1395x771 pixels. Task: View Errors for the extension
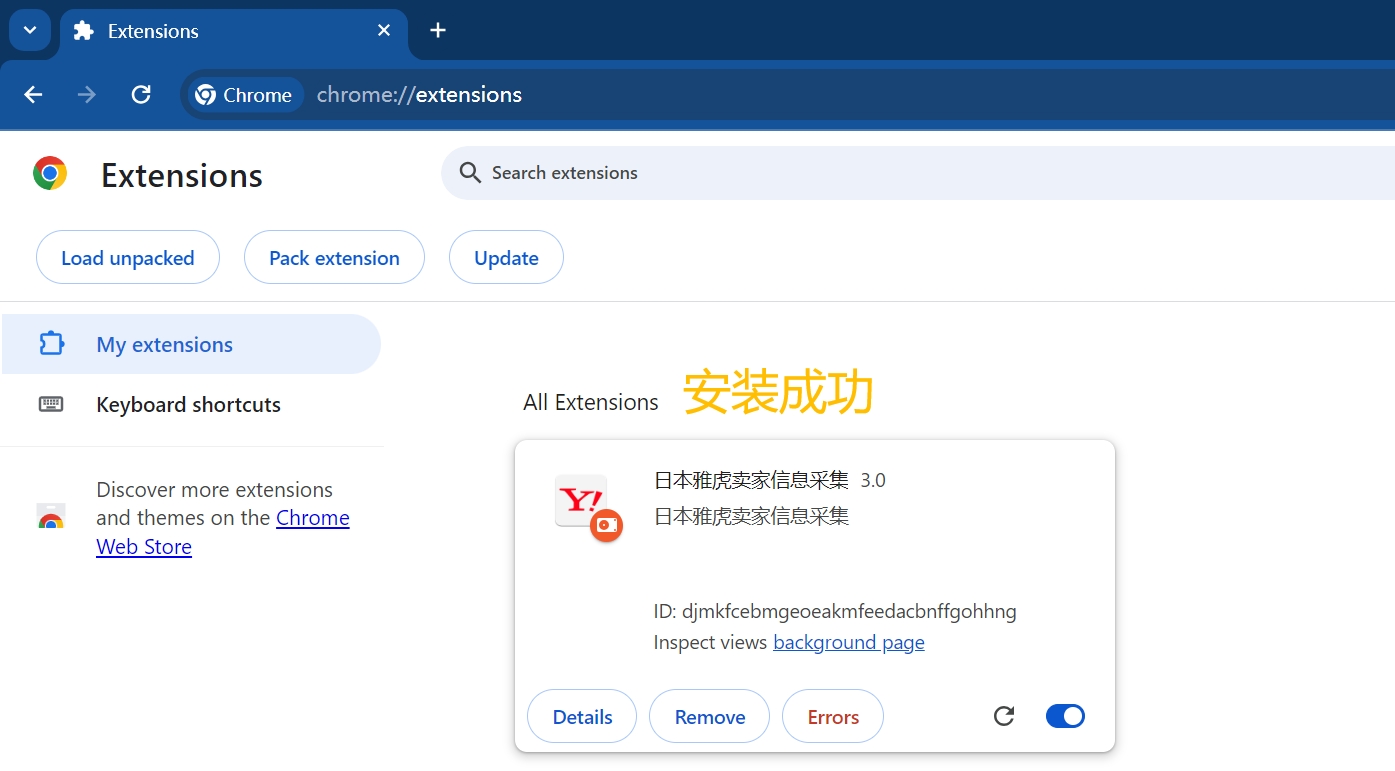point(833,716)
